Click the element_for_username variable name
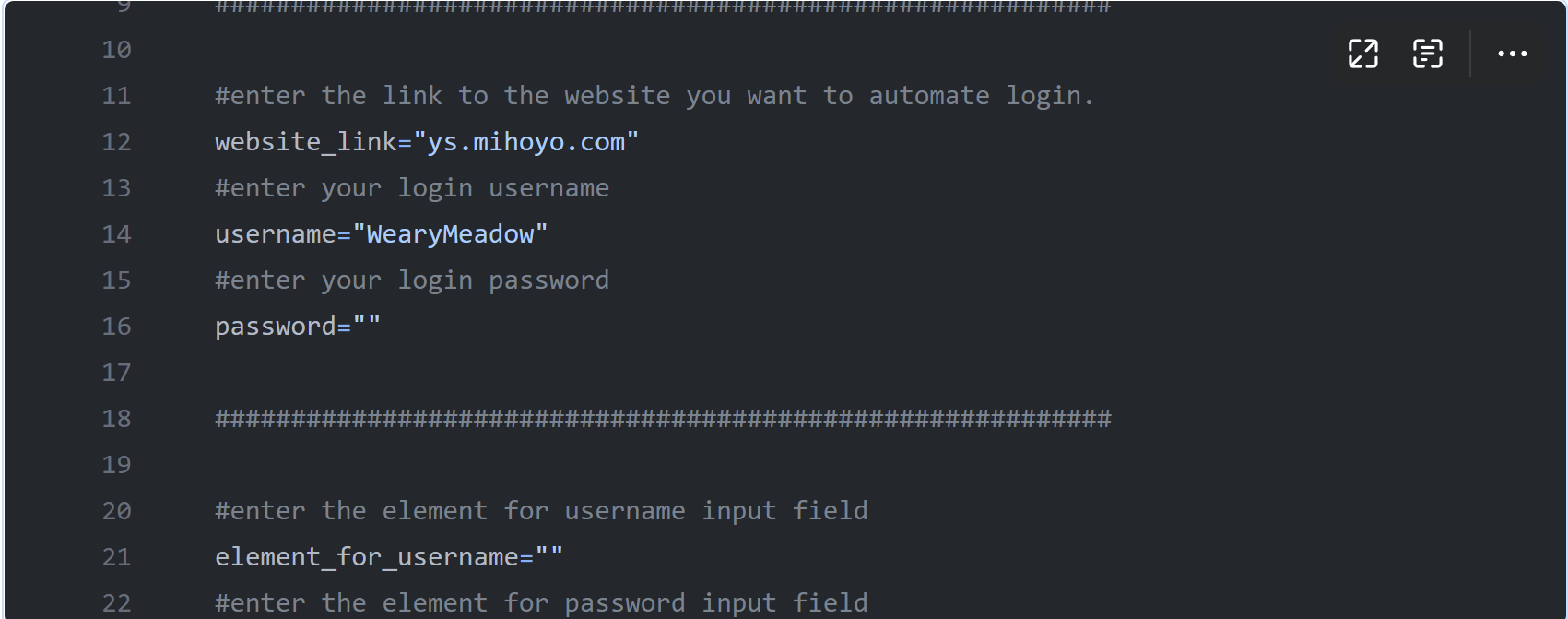Screen dimensions: 1568x619 (x=367, y=557)
